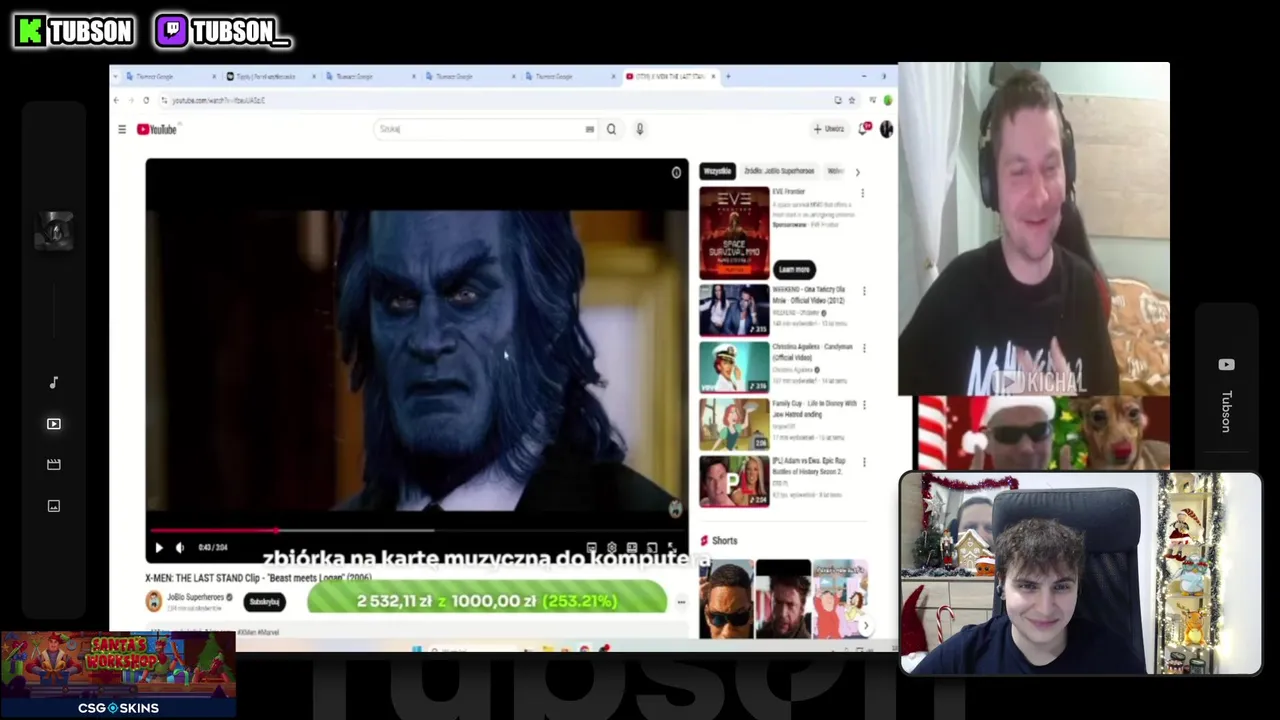Screen dimensions: 1280x720
Task: Open options for the EVE Frontier ad
Action: (862, 193)
